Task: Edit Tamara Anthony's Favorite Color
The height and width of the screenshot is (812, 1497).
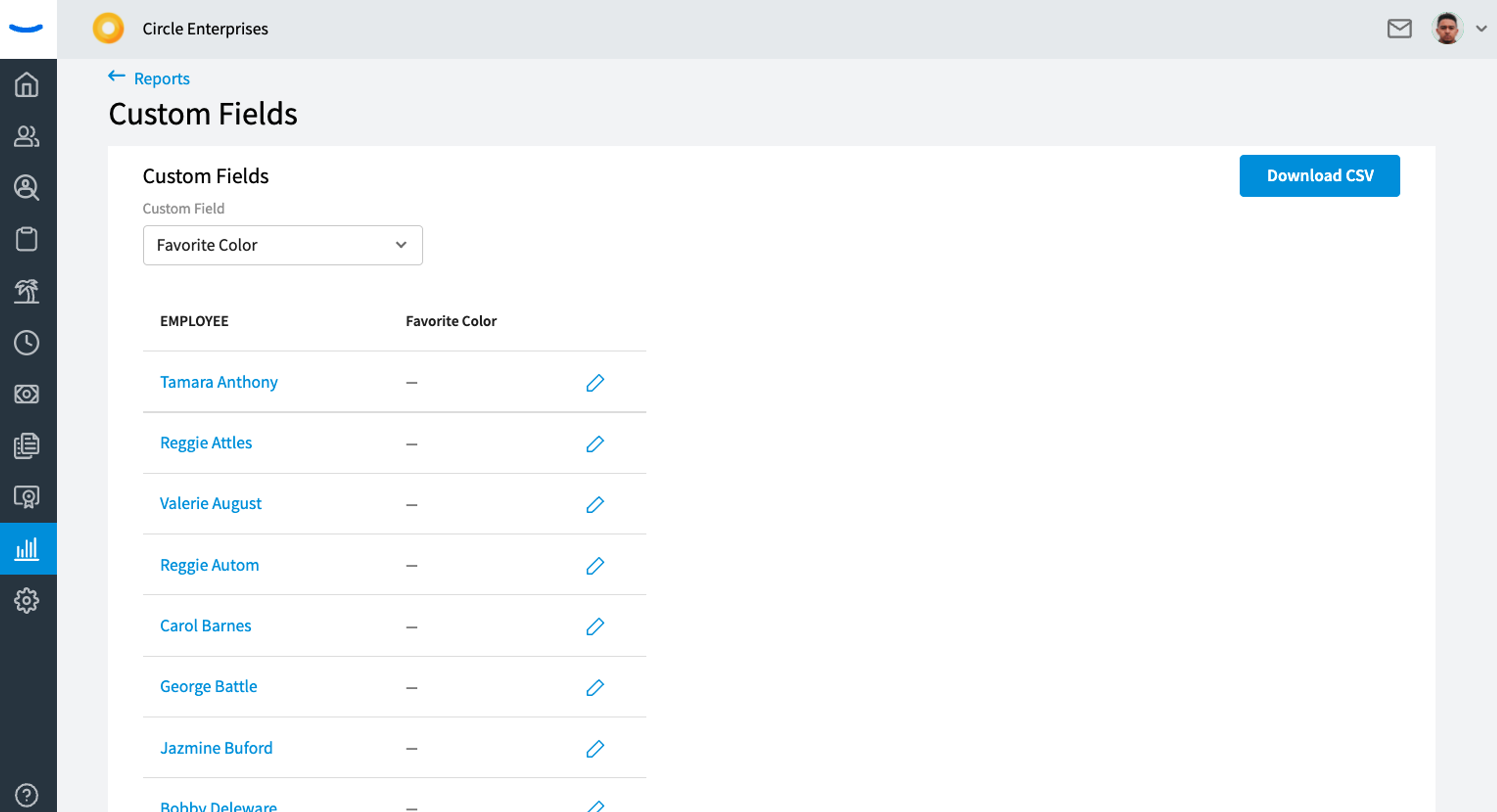Action: (595, 383)
